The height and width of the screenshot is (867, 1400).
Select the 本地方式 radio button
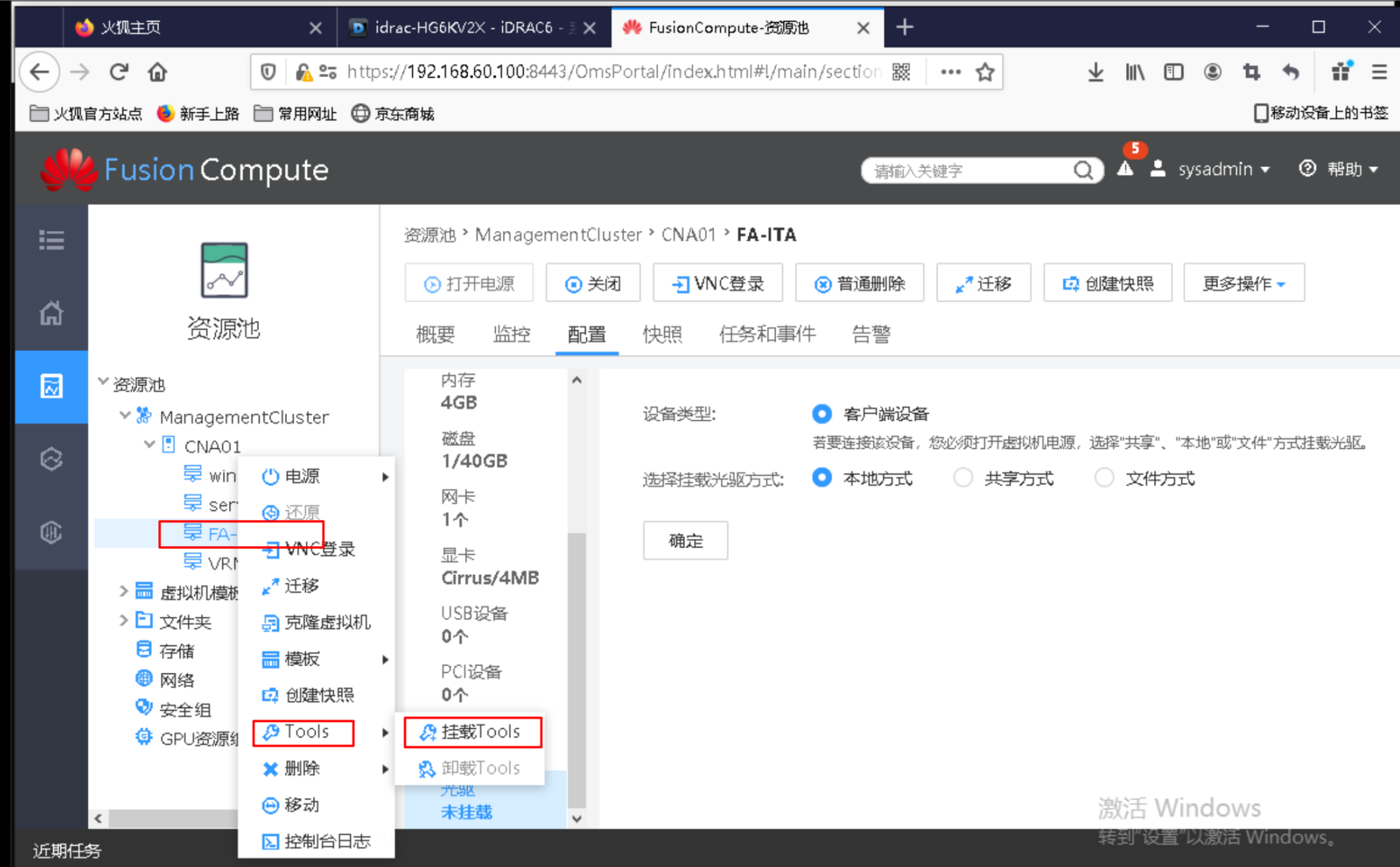pyautogui.click(x=822, y=478)
